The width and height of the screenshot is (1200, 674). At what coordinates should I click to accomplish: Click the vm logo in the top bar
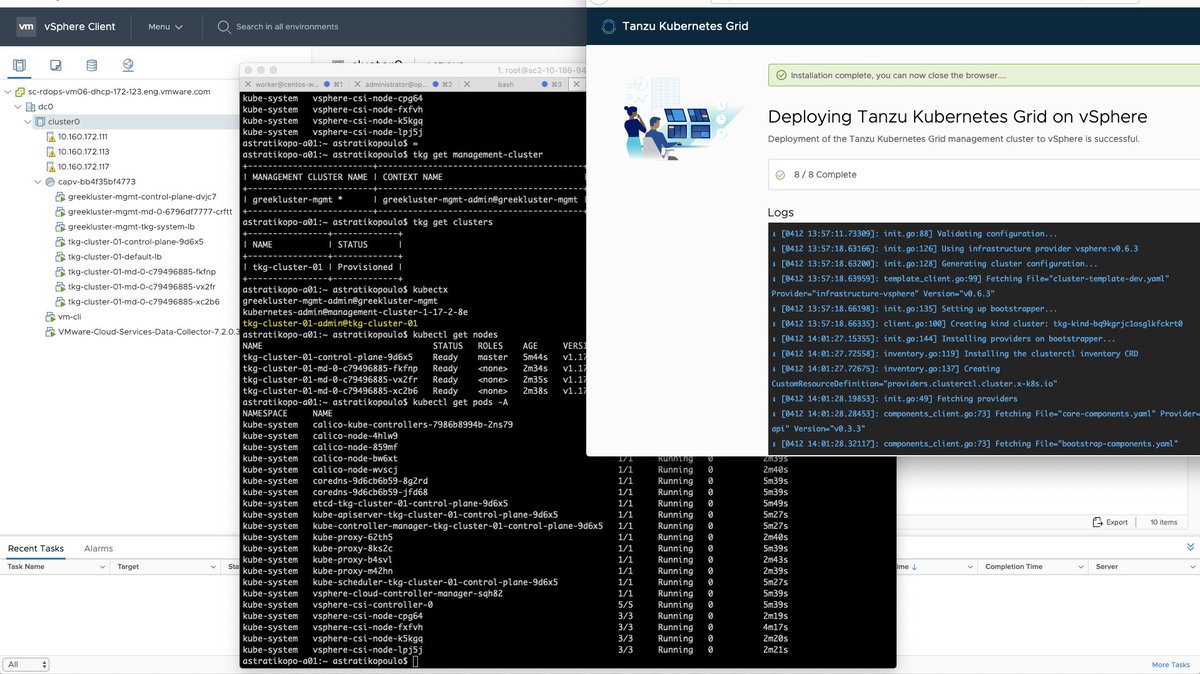pyautogui.click(x=25, y=26)
